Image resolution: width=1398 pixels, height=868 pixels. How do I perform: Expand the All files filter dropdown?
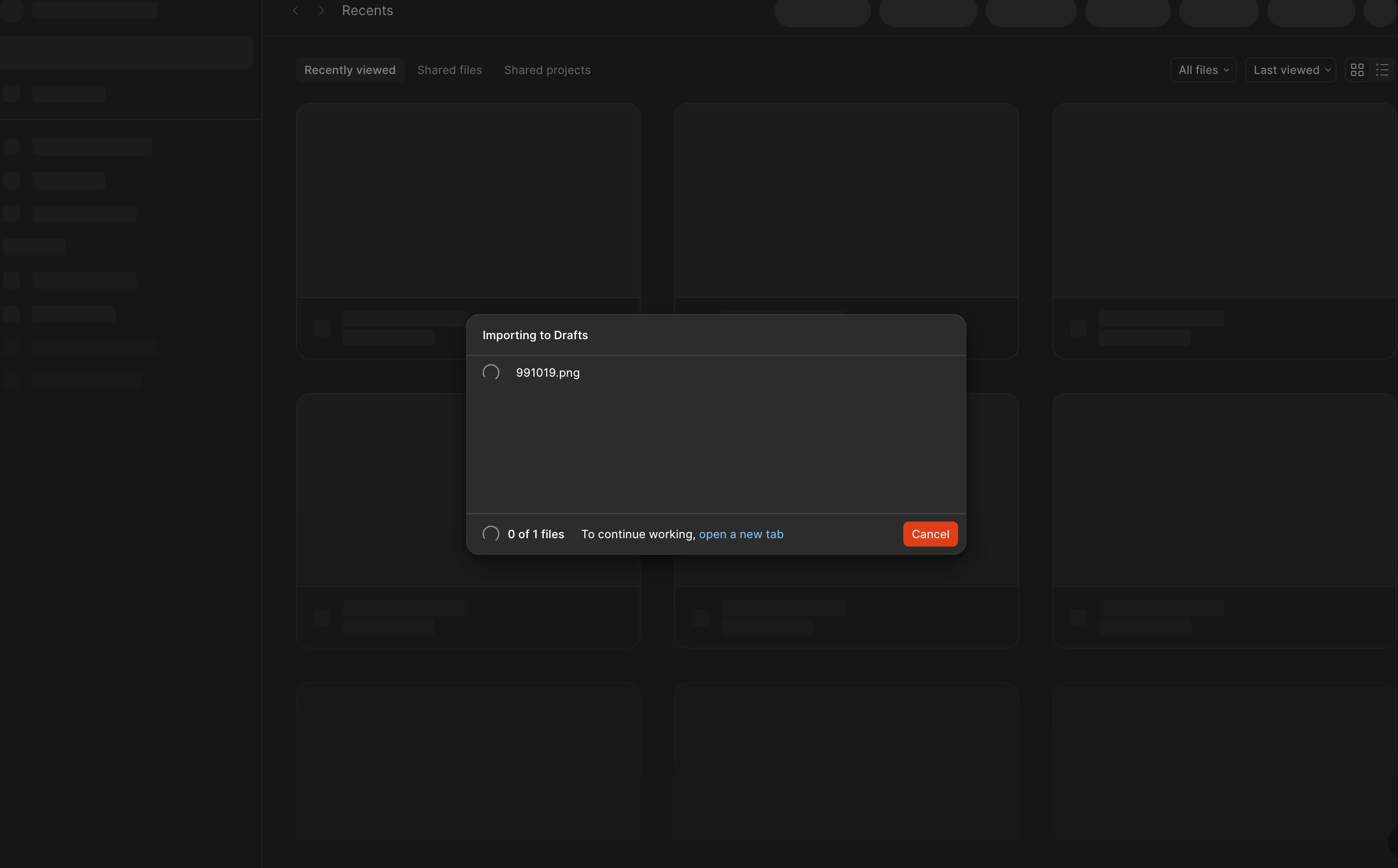point(1203,70)
